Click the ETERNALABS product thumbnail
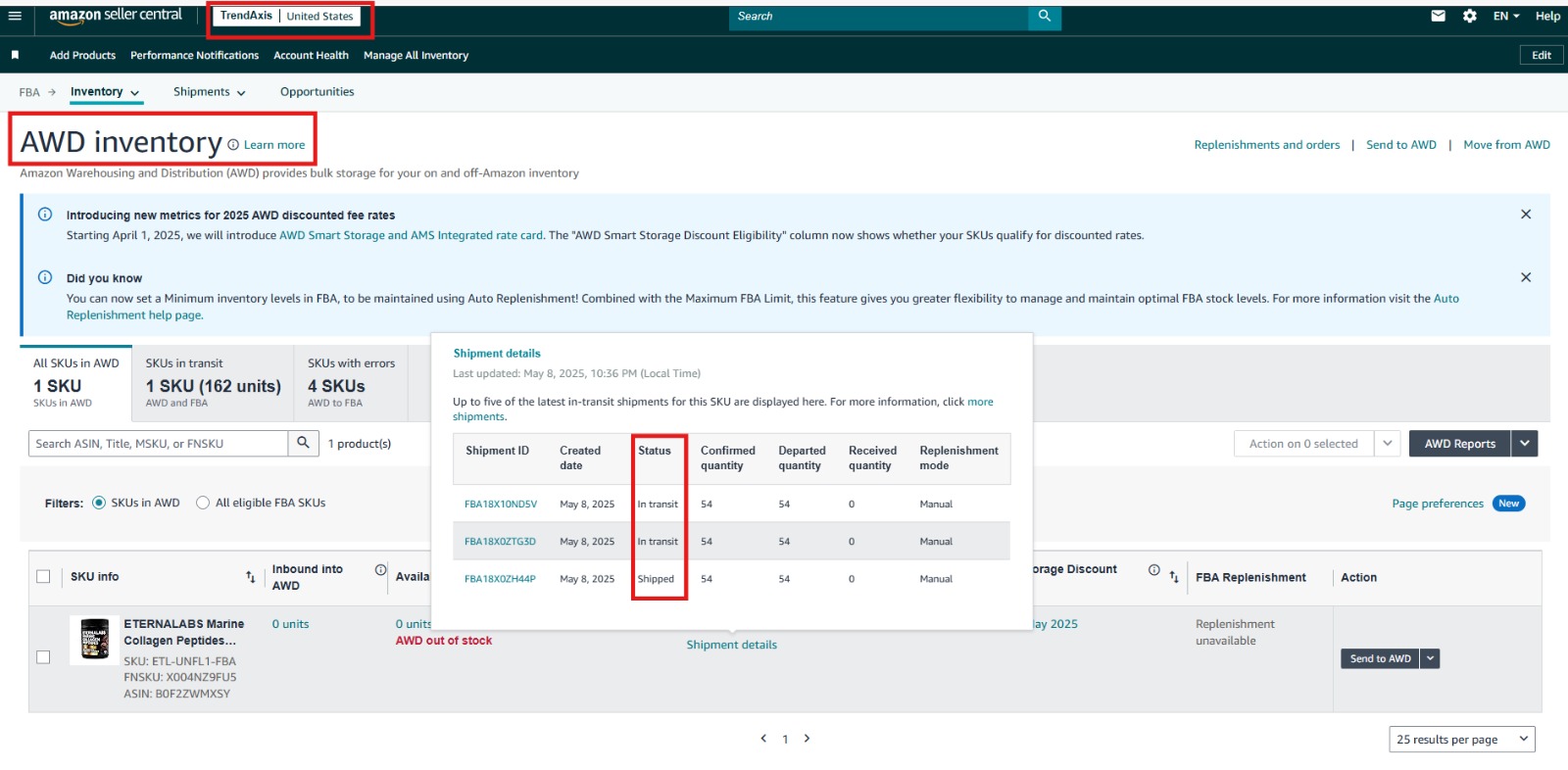 point(94,641)
